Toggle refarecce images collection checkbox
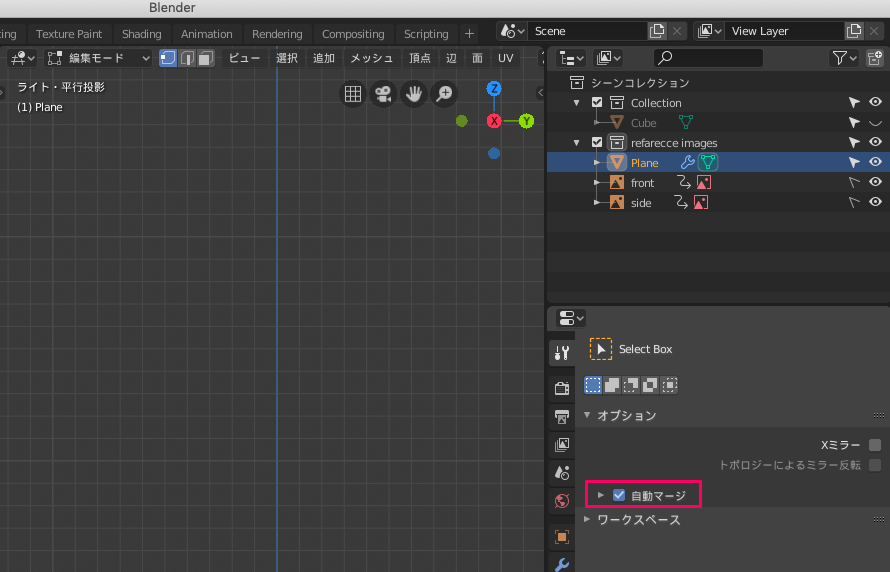Image resolution: width=890 pixels, height=572 pixels. click(597, 142)
